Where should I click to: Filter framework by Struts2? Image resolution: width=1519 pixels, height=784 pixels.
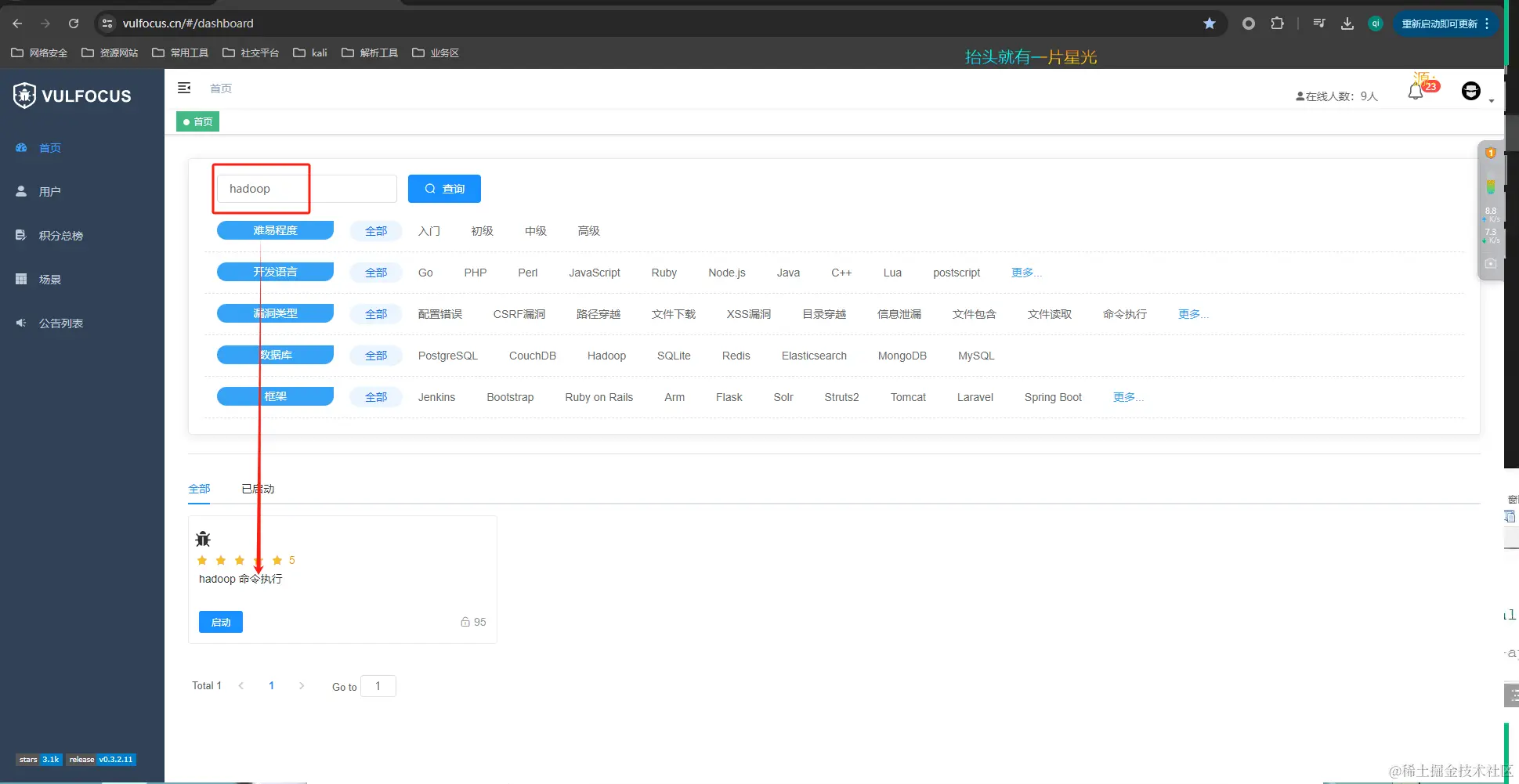[x=841, y=397]
